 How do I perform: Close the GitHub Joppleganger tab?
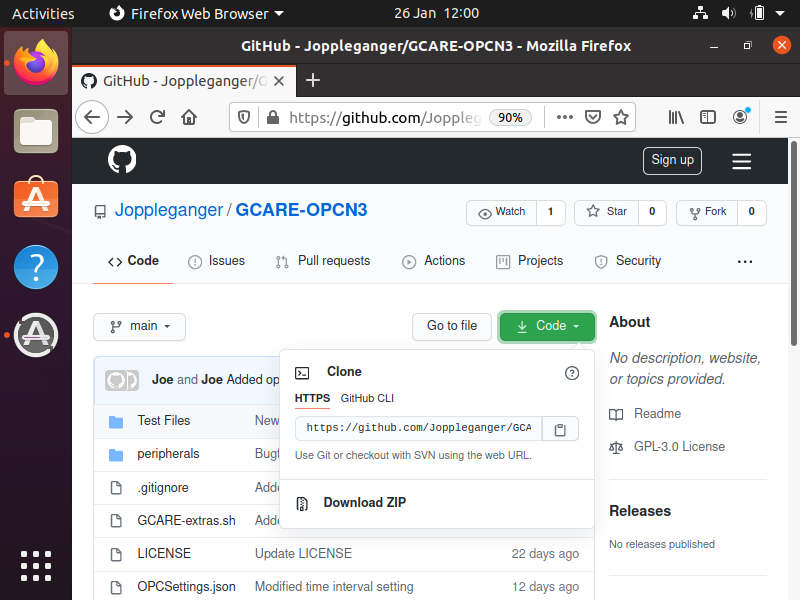[279, 81]
